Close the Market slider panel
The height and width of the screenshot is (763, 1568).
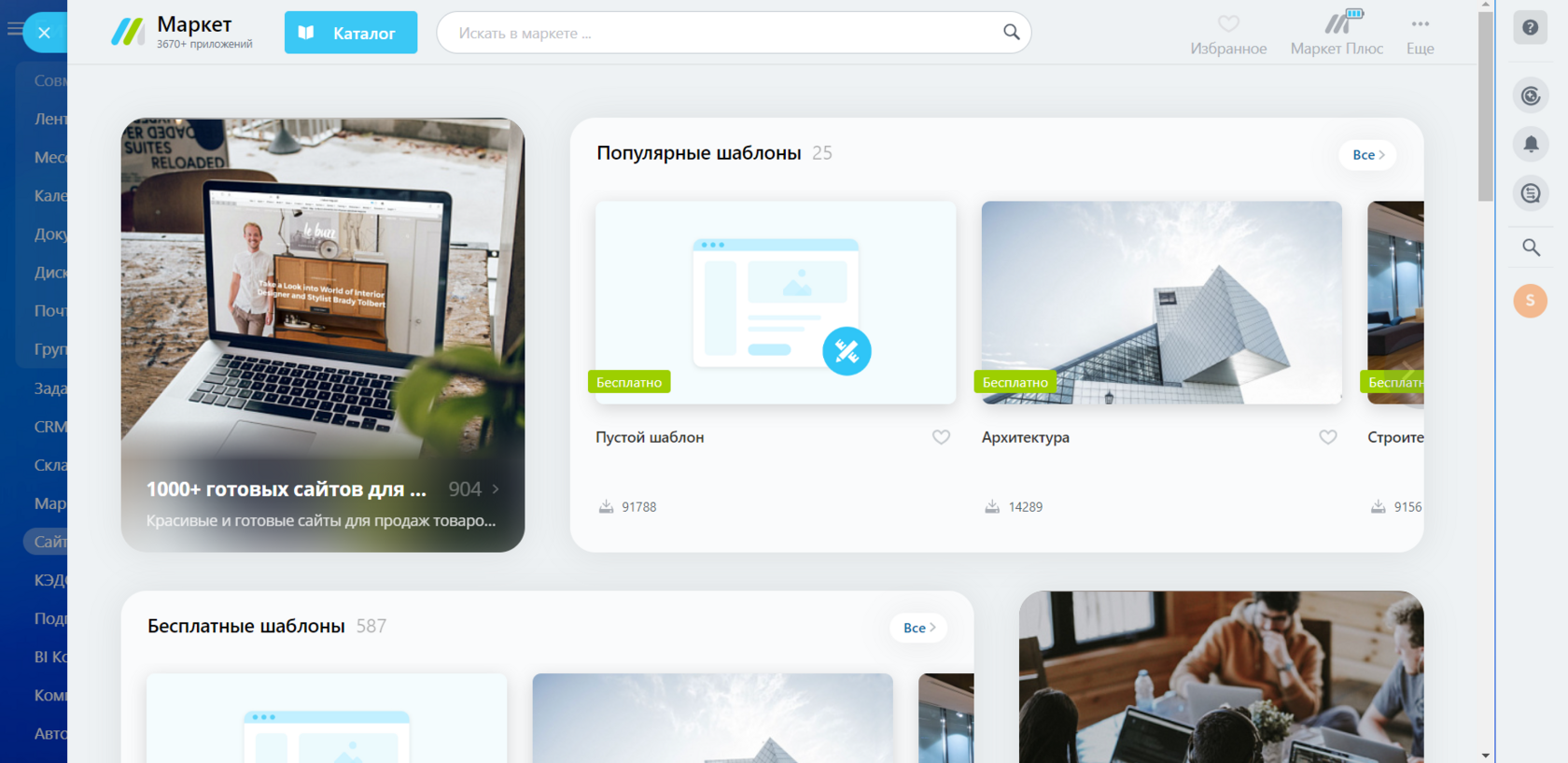tap(44, 33)
